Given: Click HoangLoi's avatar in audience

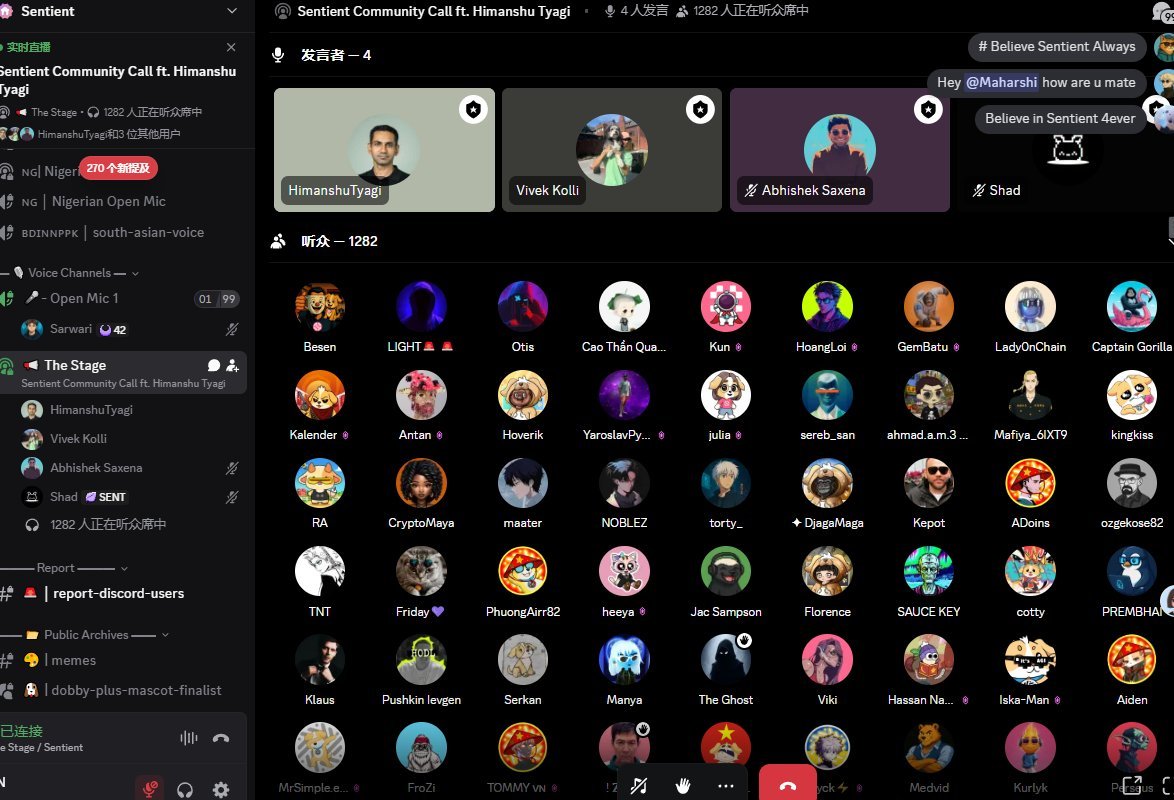Looking at the screenshot, I should click(x=827, y=306).
